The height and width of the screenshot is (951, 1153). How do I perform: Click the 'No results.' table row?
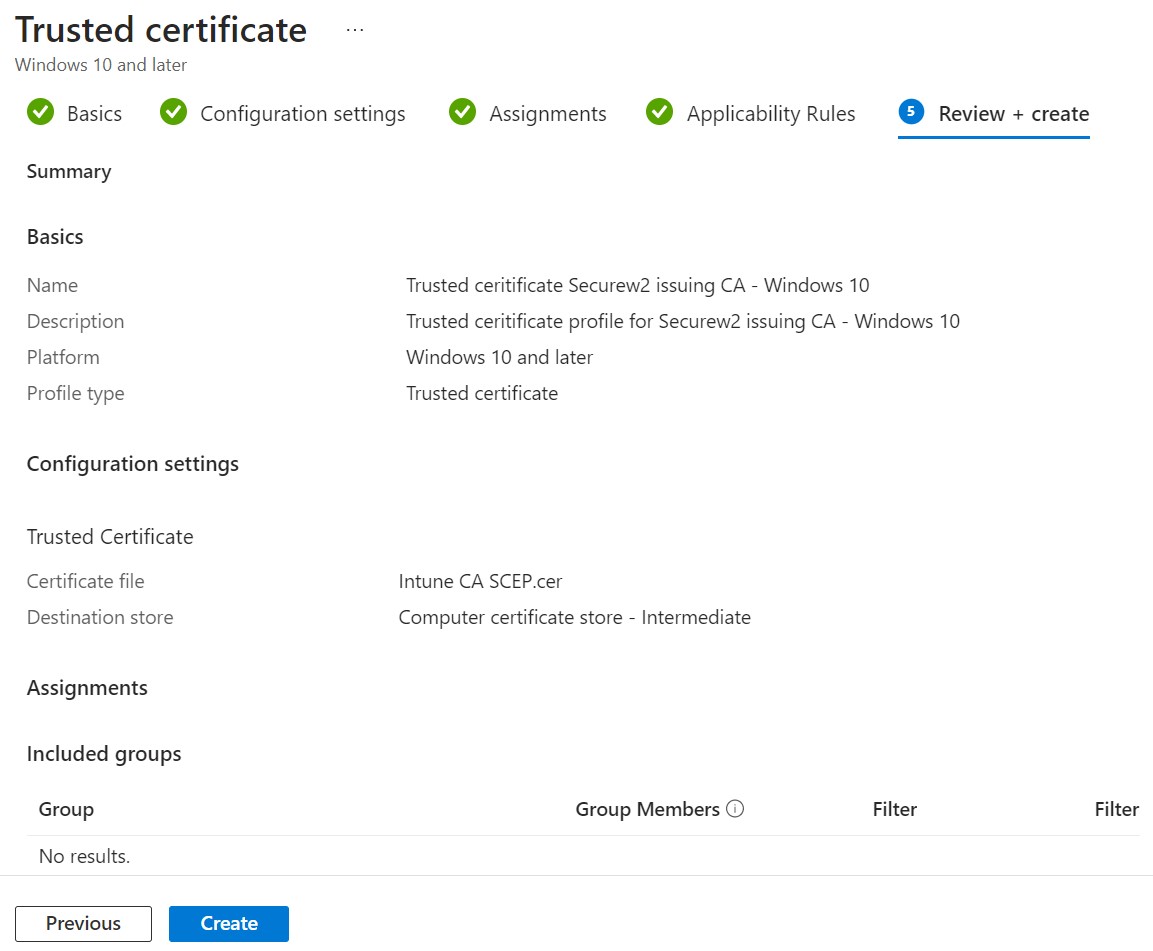pyautogui.click(x=583, y=856)
